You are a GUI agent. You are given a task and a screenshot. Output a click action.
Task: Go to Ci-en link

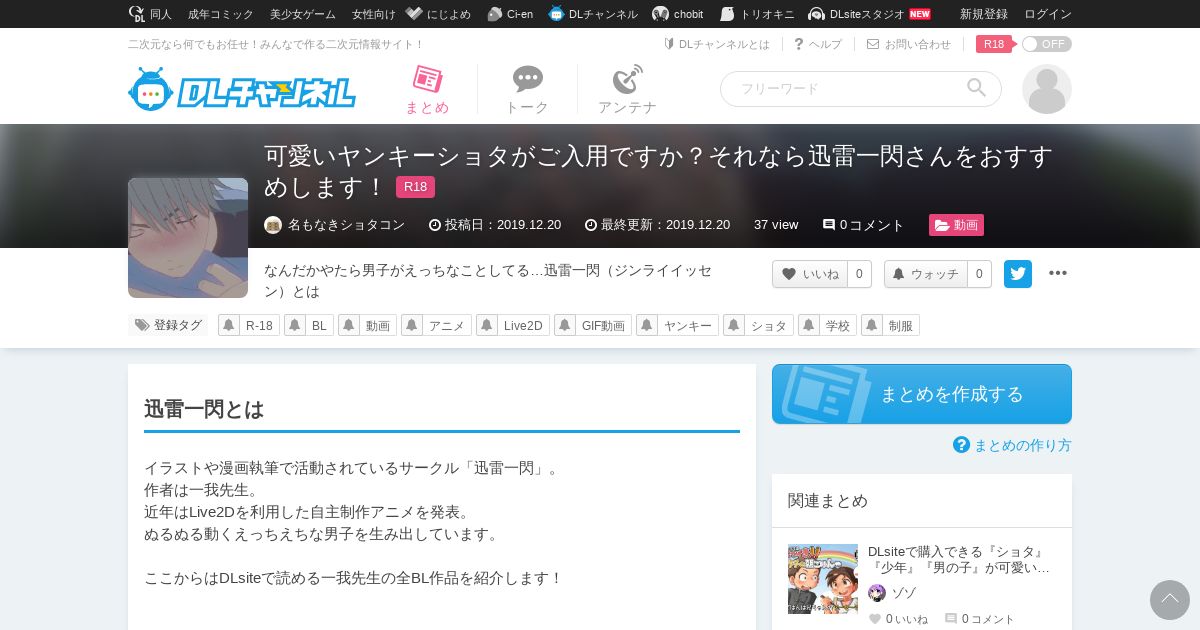click(x=510, y=14)
